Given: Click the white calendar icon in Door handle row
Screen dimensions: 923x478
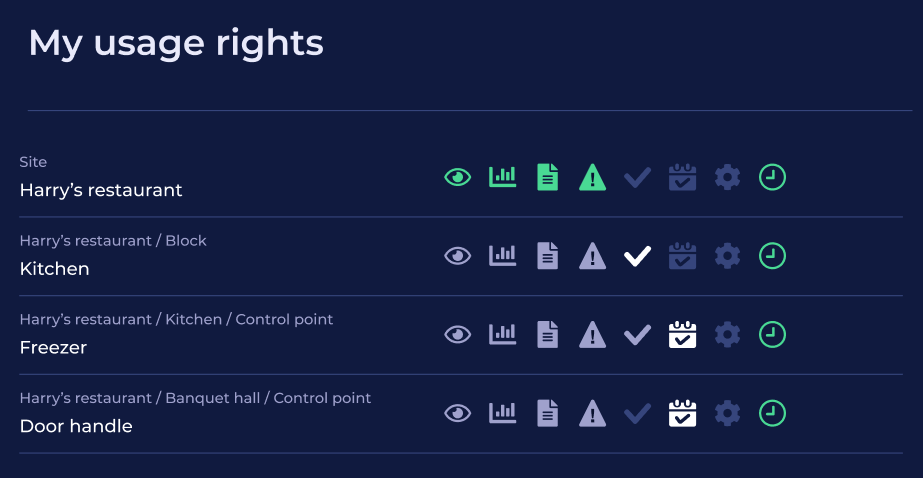Looking at the screenshot, I should point(682,412).
